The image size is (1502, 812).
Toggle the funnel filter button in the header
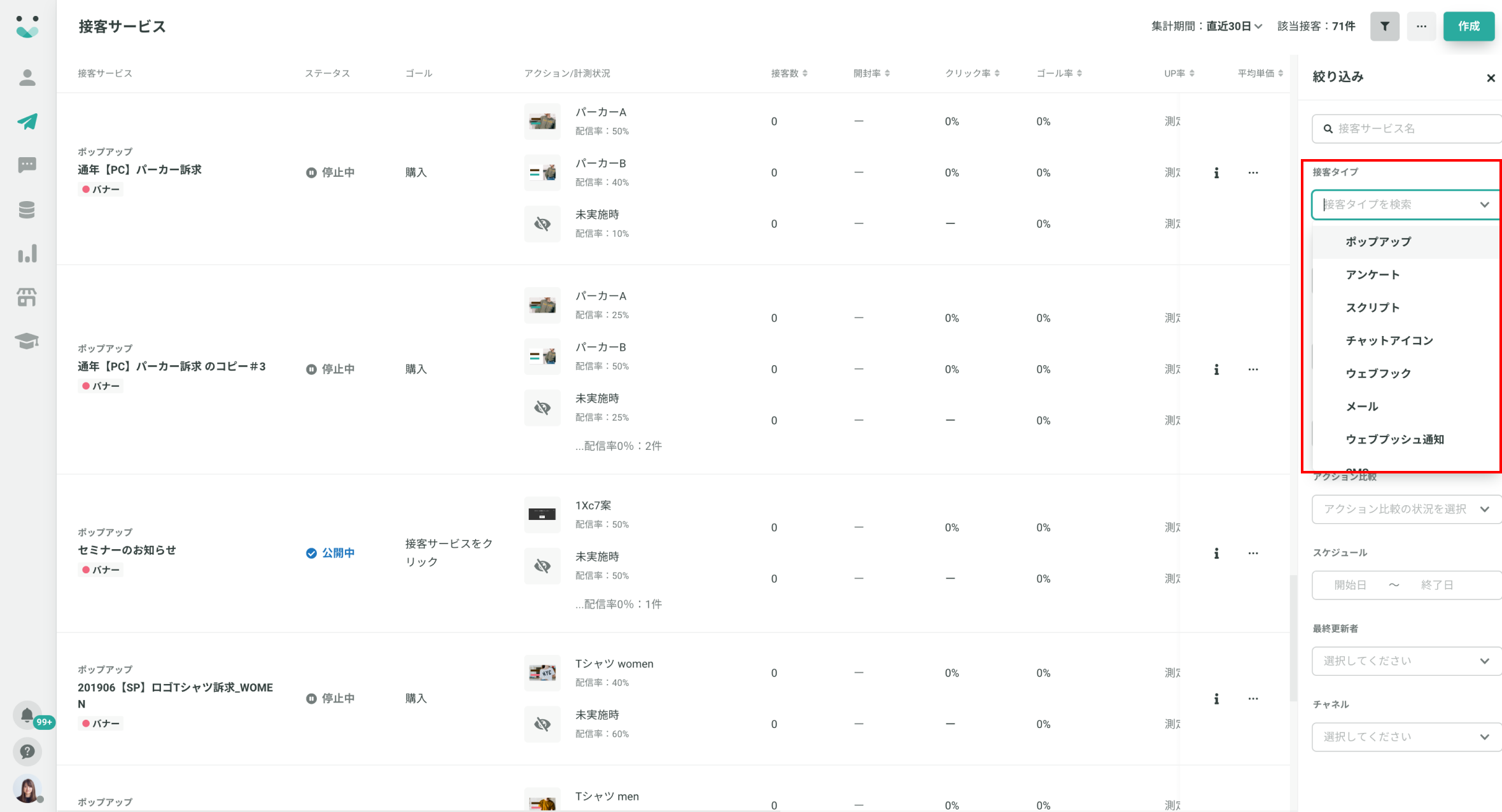(1384, 26)
